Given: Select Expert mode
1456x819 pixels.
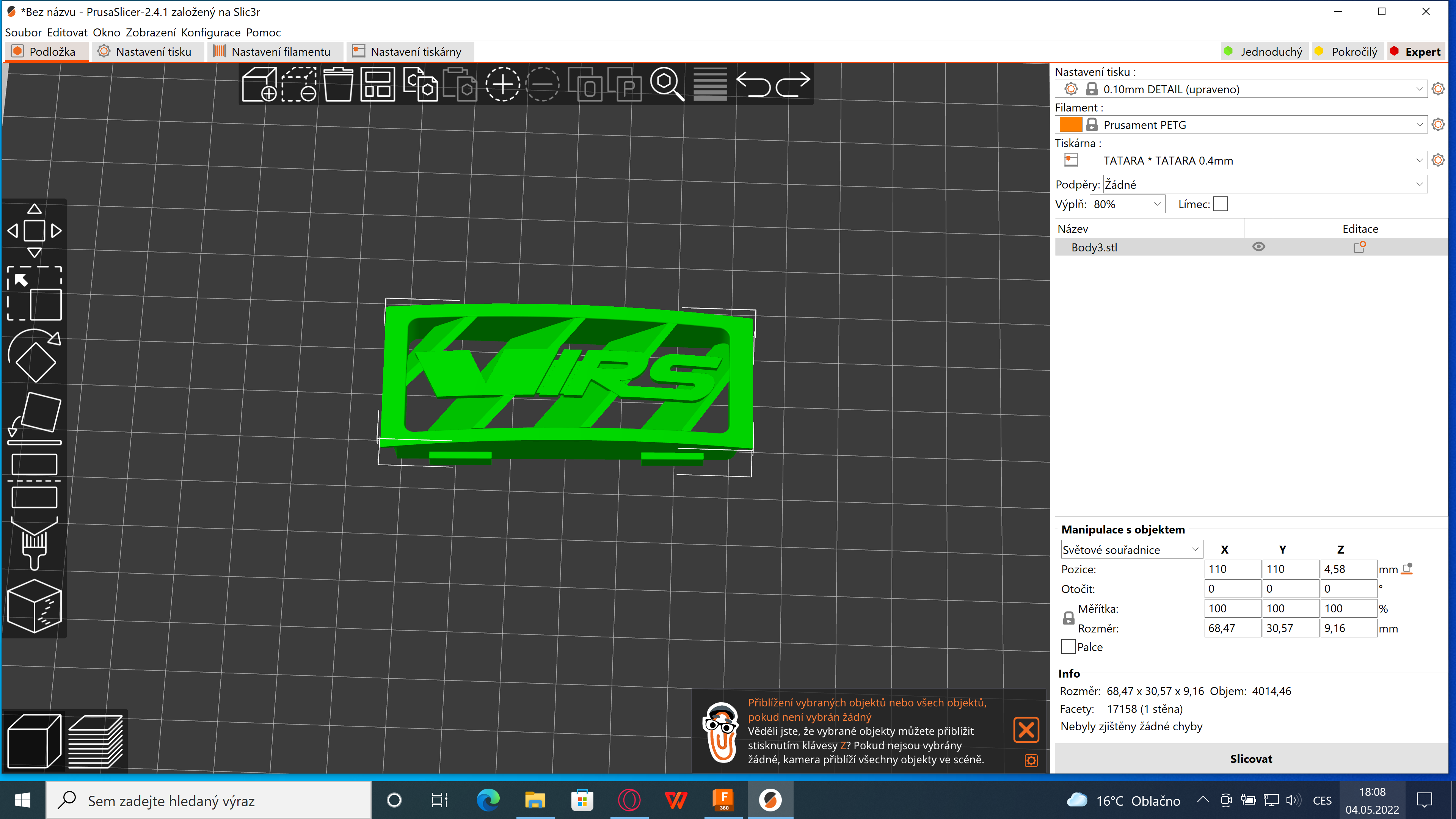Looking at the screenshot, I should click(1416, 52).
